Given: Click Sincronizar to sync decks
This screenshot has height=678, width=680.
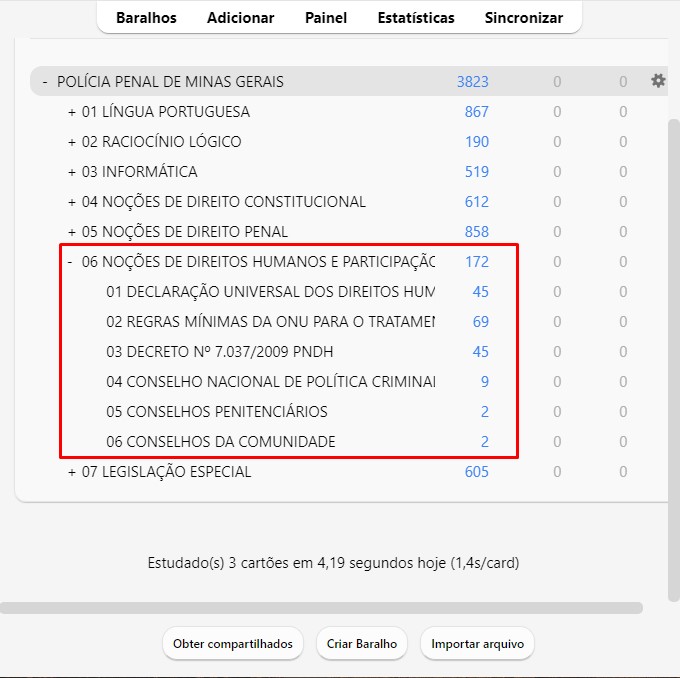Looking at the screenshot, I should coord(523,18).
